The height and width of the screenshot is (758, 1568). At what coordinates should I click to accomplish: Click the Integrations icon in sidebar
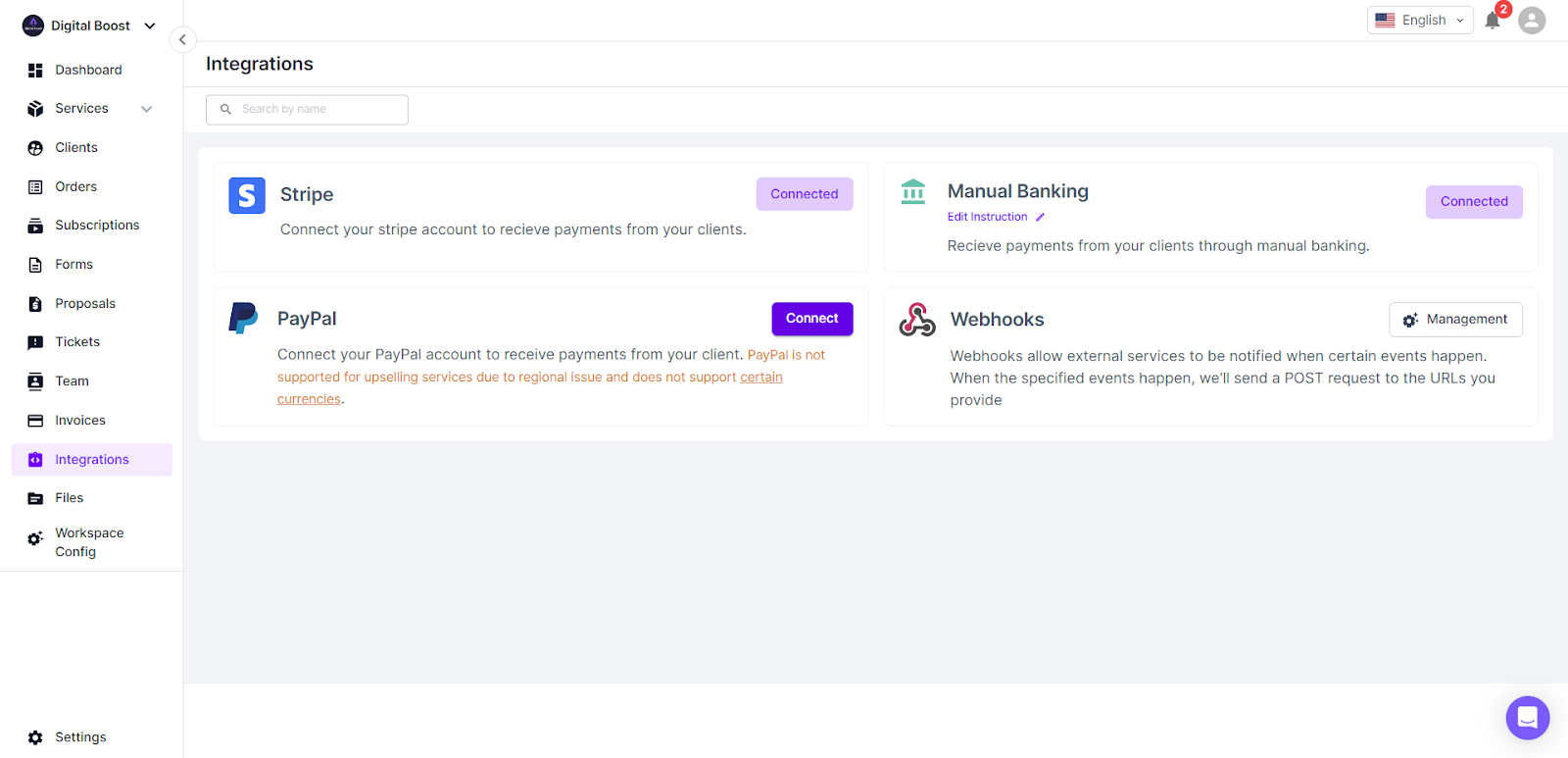point(35,460)
